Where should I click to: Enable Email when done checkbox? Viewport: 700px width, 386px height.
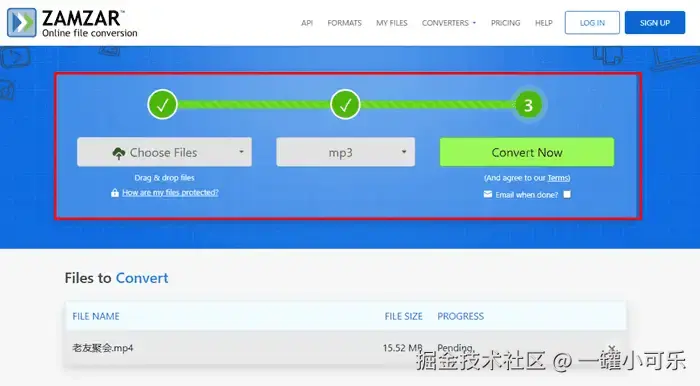pos(567,195)
